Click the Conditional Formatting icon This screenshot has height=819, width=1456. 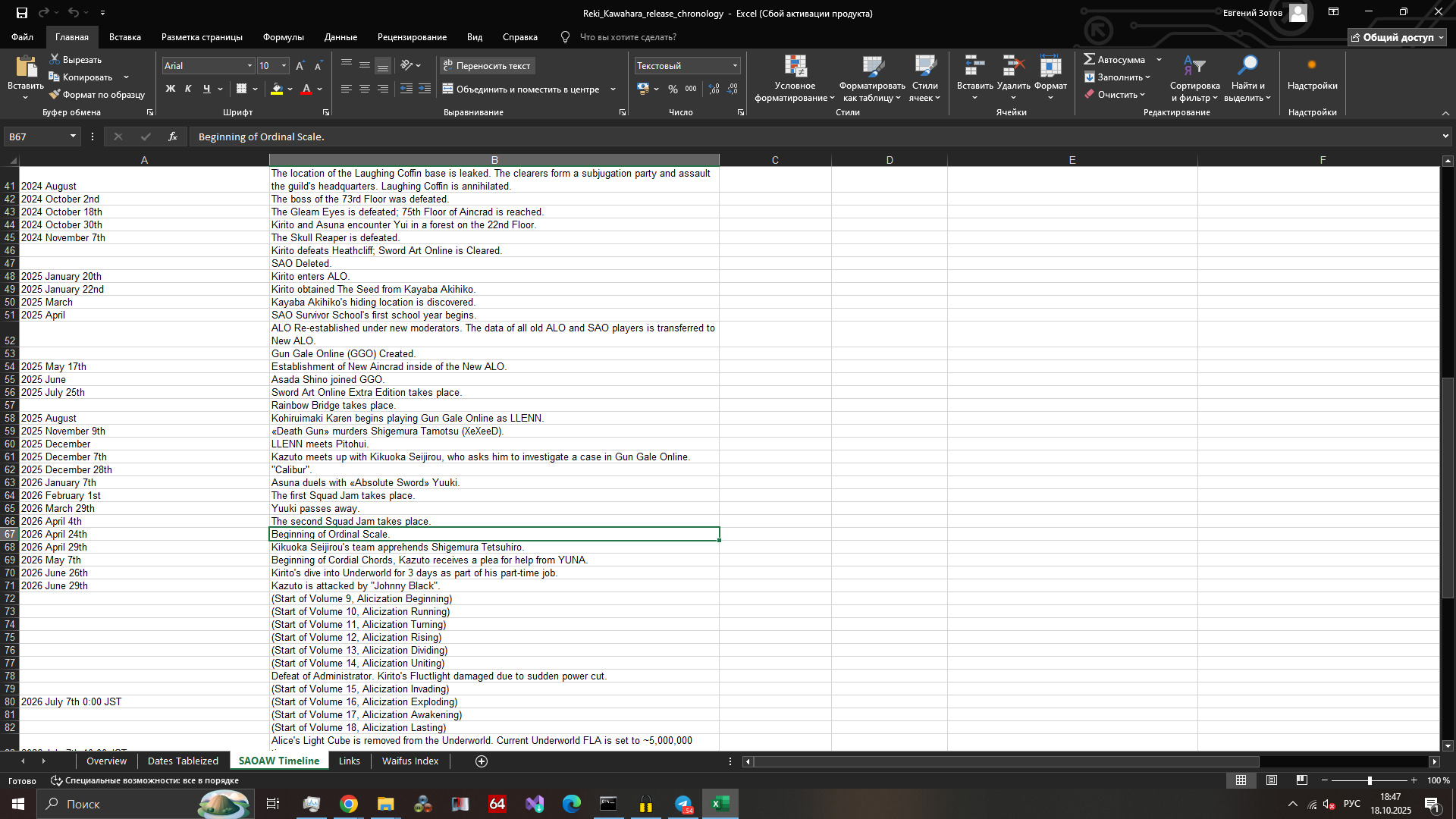click(x=795, y=67)
